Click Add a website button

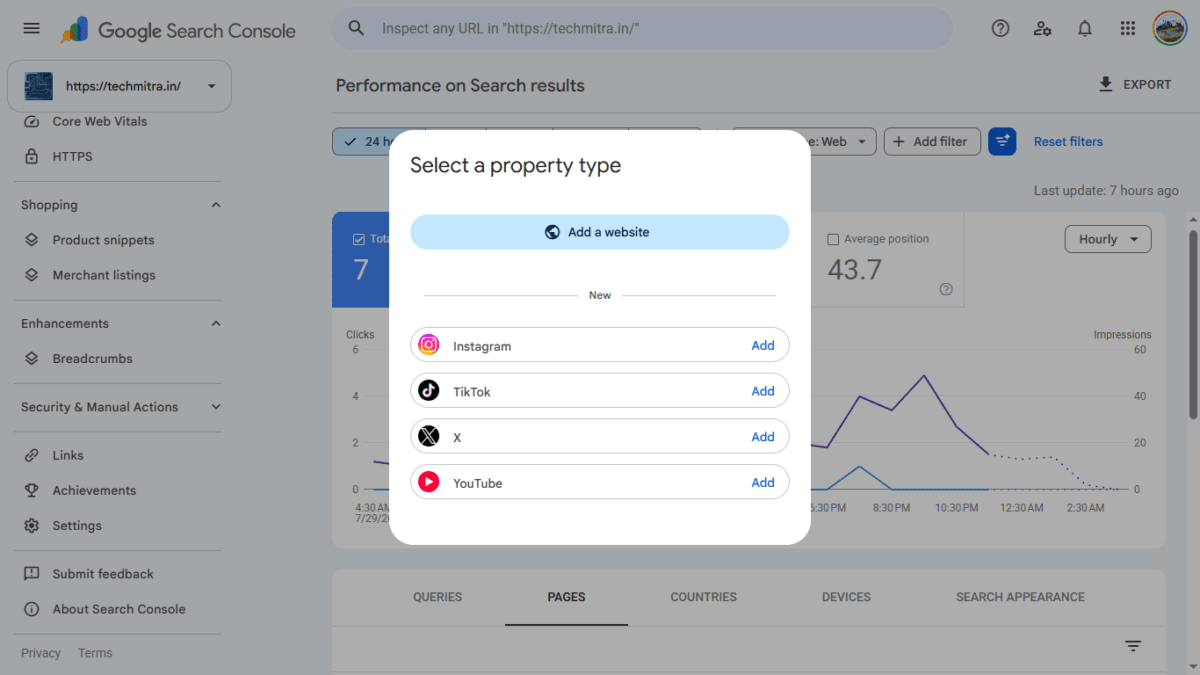[x=599, y=232]
